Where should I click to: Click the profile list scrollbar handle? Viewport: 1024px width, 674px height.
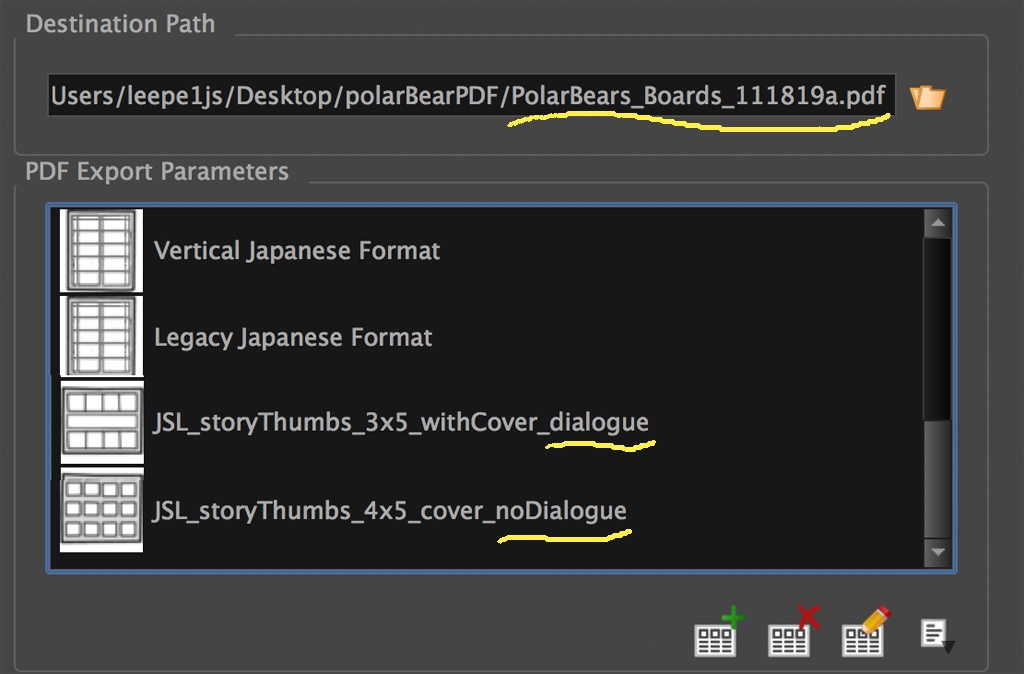tap(937, 480)
